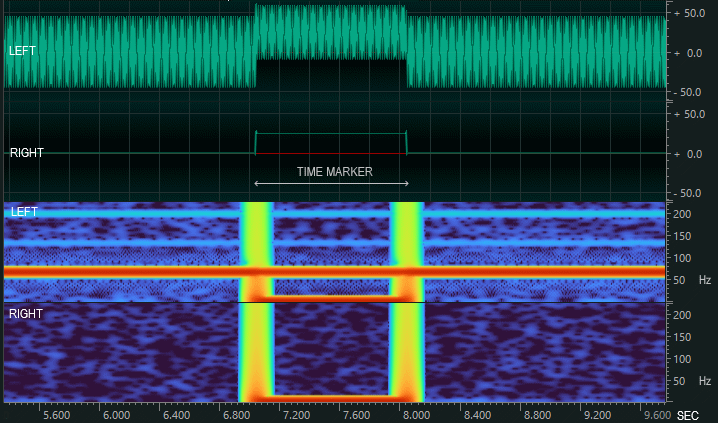Click the 100 Hz mark on the right spectrogram scale
718x423 pixels.
point(683,359)
